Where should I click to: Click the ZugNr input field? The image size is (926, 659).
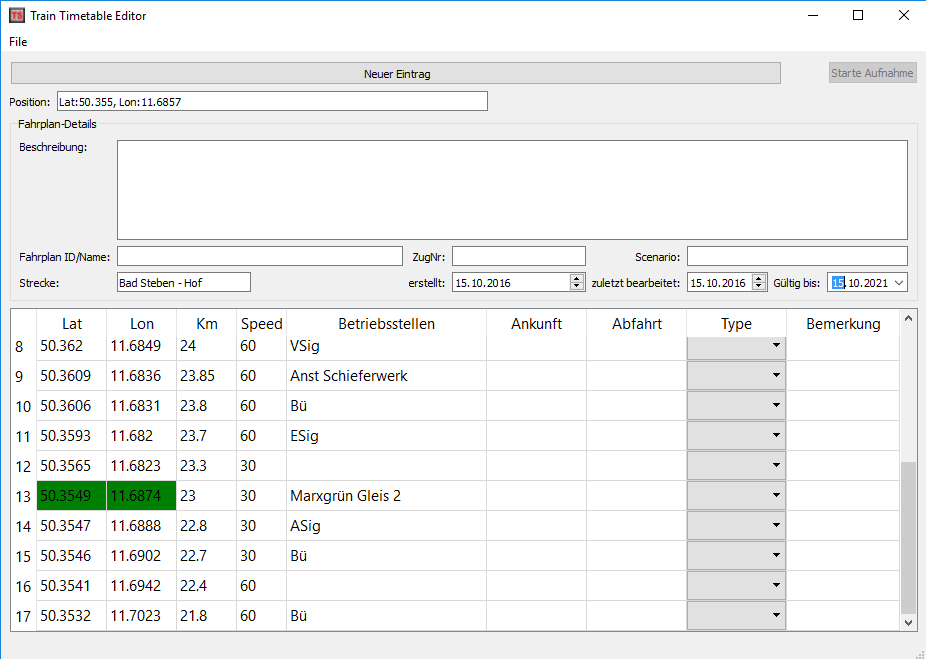point(518,256)
